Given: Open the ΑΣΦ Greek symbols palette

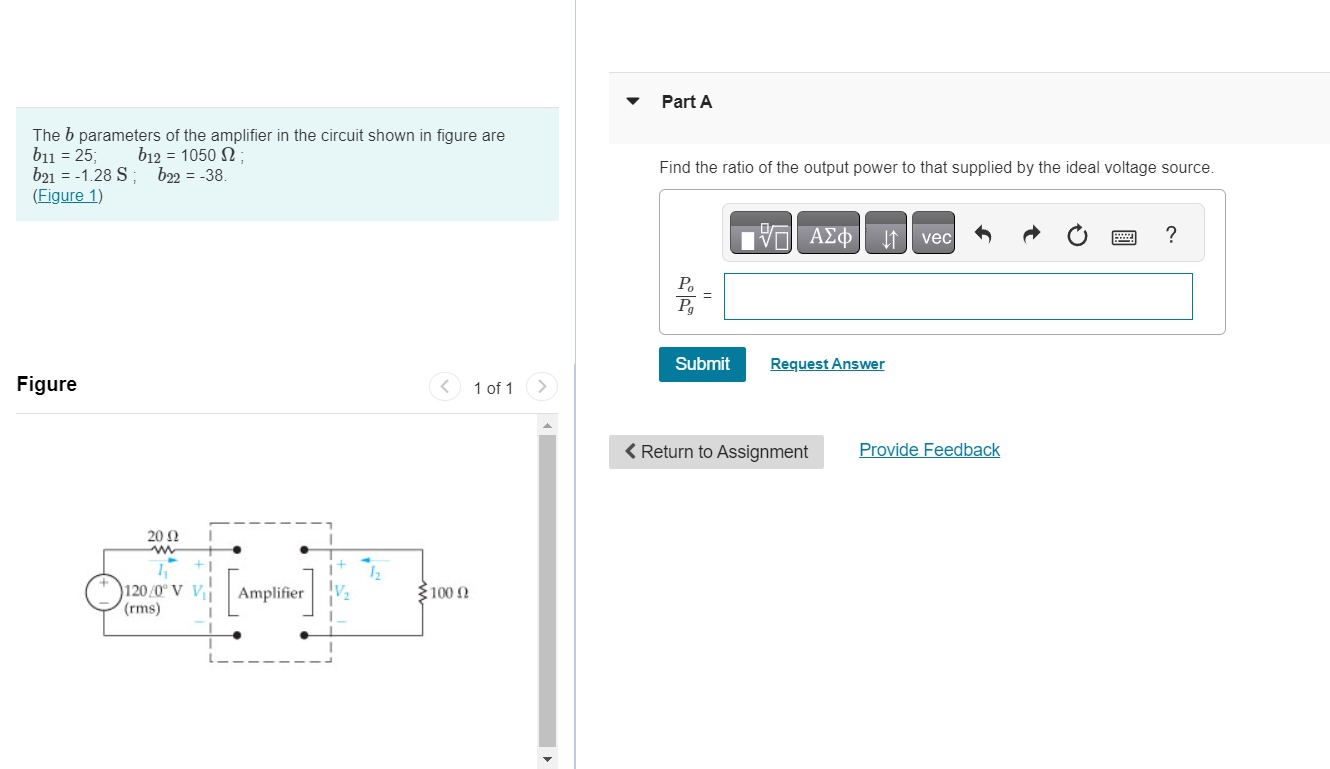Looking at the screenshot, I should [828, 232].
